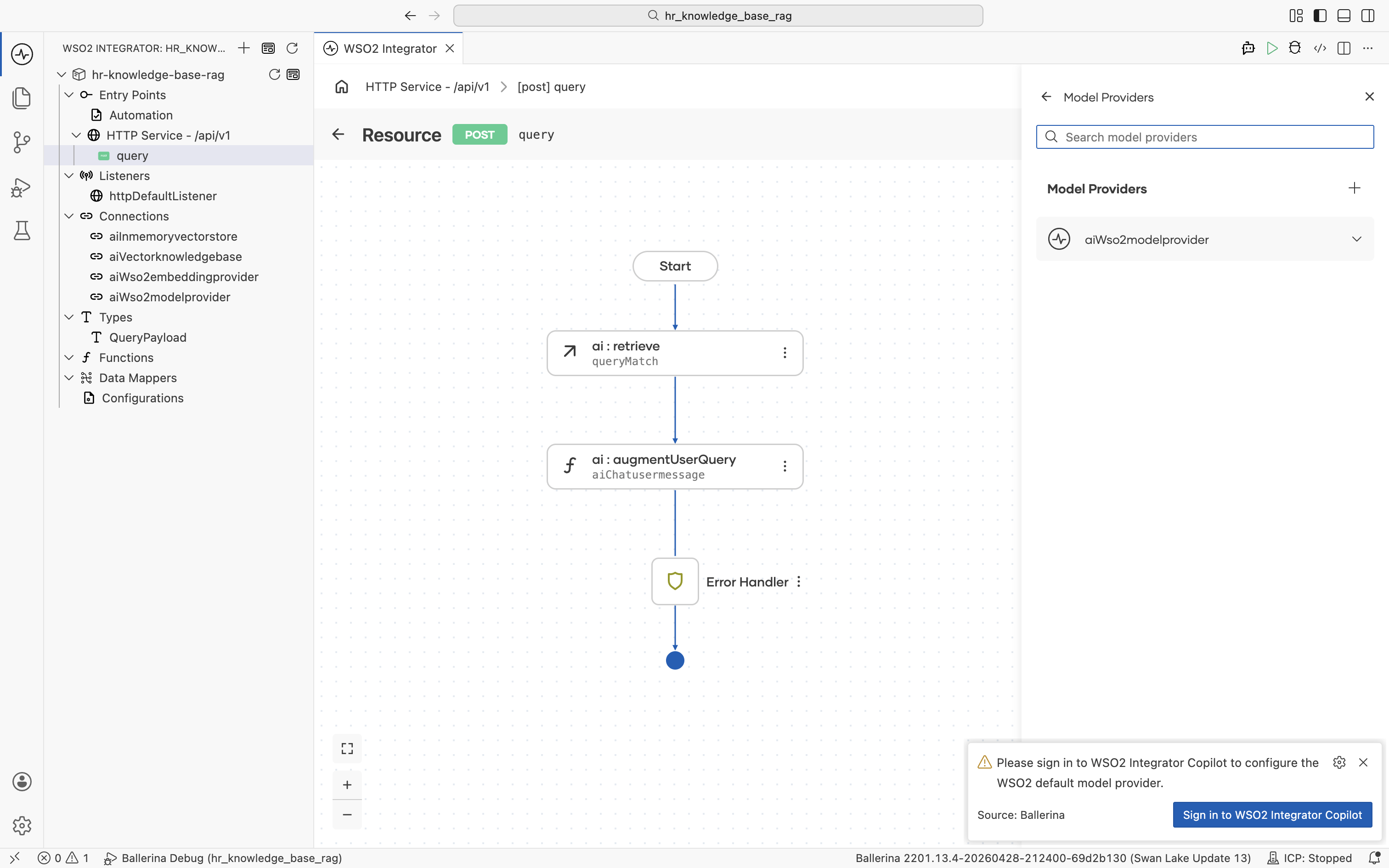This screenshot has height=868, width=1389.
Task: Click the back arrow beside Resource heading
Action: 338,134
